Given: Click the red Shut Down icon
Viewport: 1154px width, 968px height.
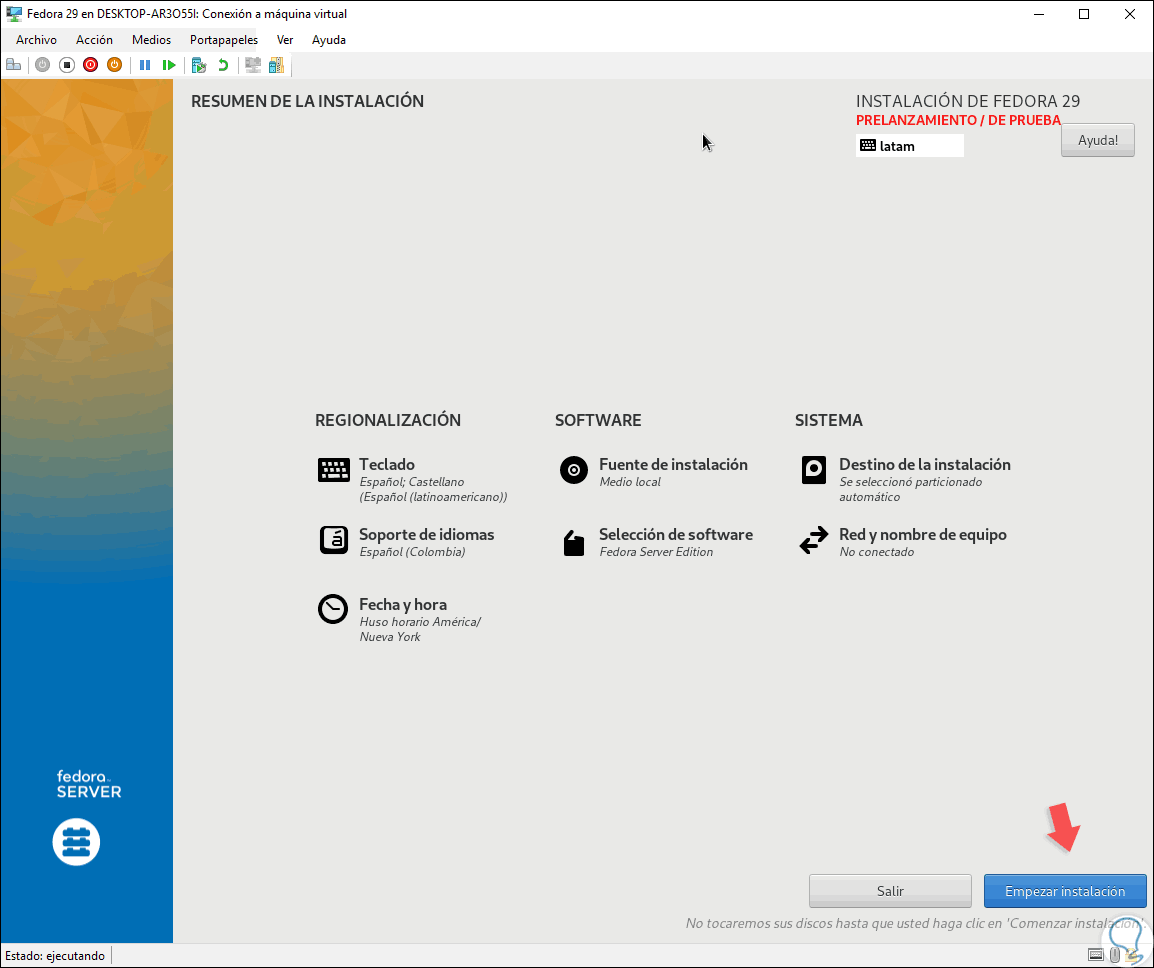Looking at the screenshot, I should click(x=91, y=66).
